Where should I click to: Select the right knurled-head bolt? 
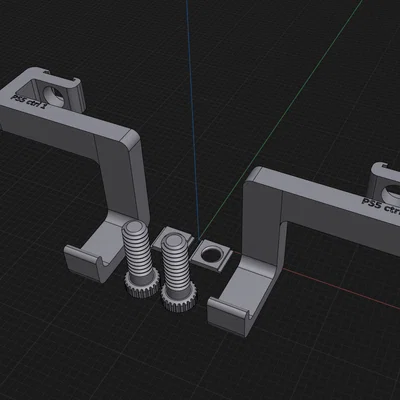pyautogui.click(x=178, y=272)
